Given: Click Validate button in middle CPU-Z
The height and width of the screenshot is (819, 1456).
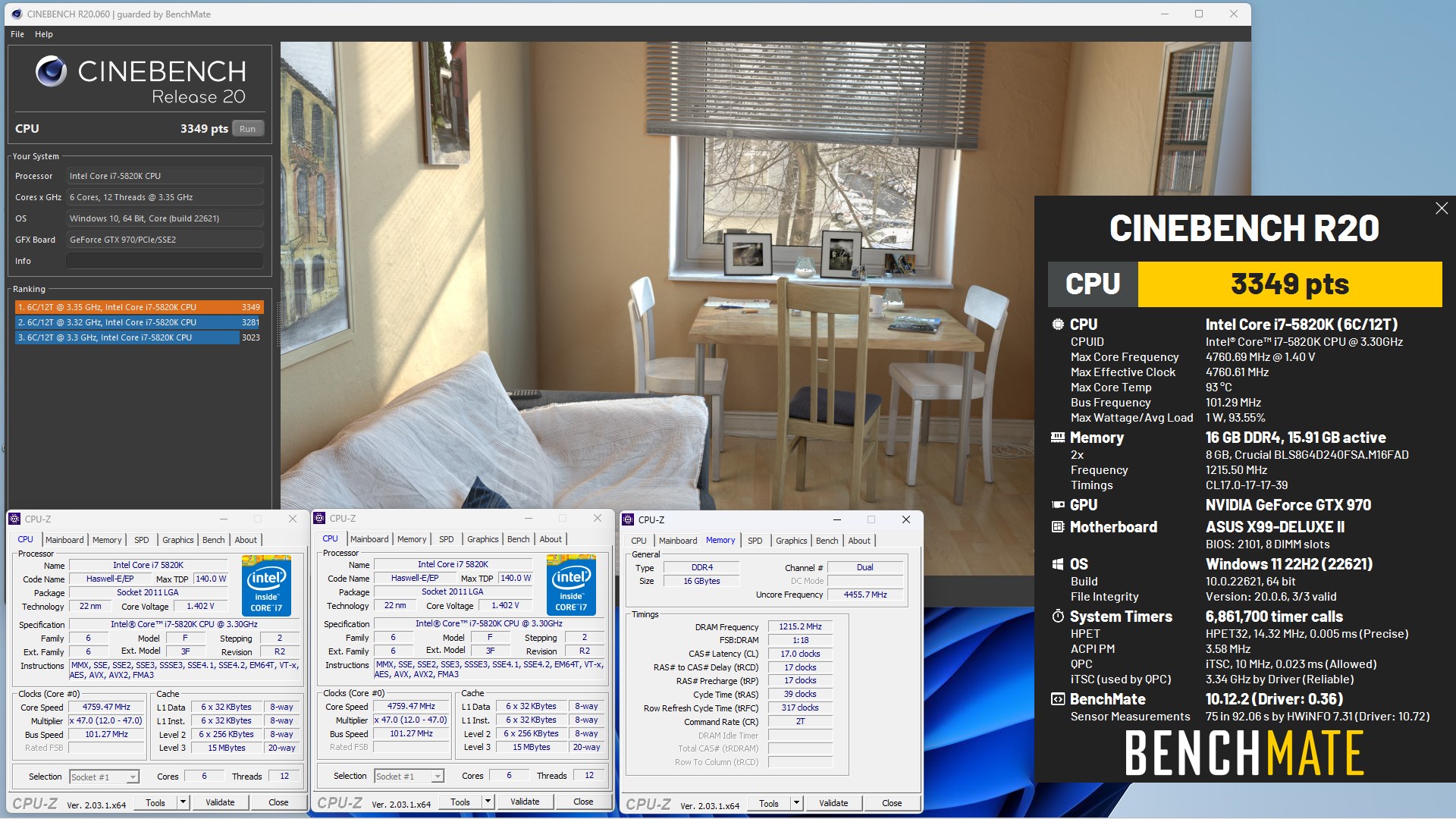Looking at the screenshot, I should click(526, 802).
